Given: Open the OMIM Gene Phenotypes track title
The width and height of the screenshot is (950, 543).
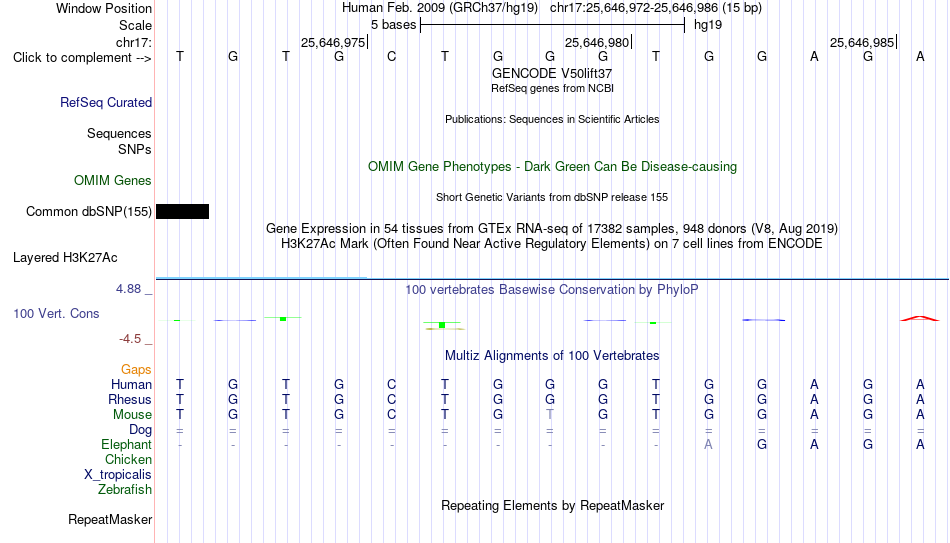Looking at the screenshot, I should 553,167.
